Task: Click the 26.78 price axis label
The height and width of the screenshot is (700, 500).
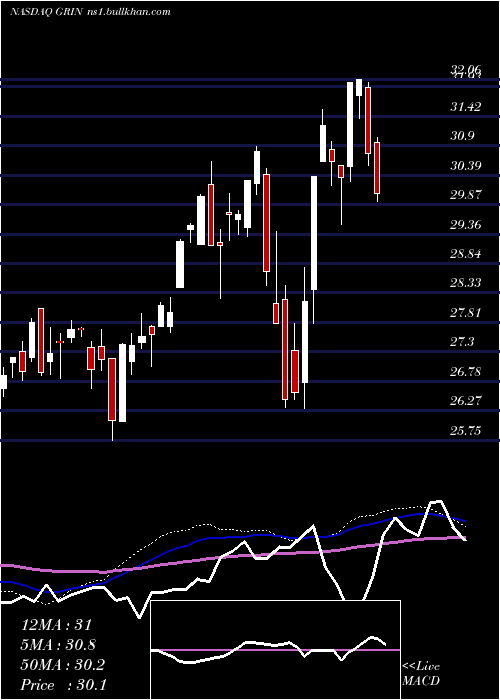Action: [x=466, y=371]
